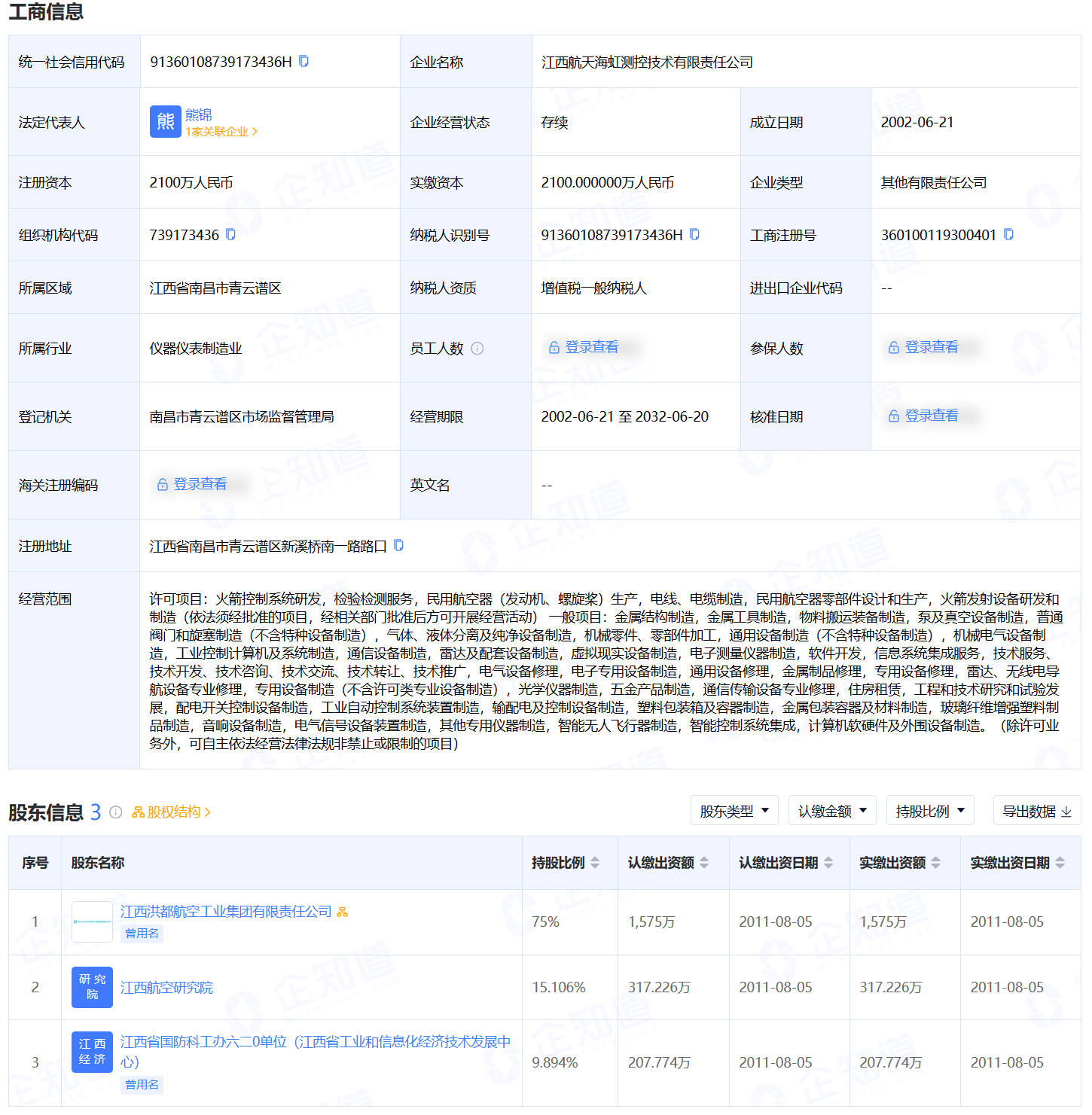The width and height of the screenshot is (1092, 1115).
Task: Copy the unified social credit code
Action: tap(304, 61)
